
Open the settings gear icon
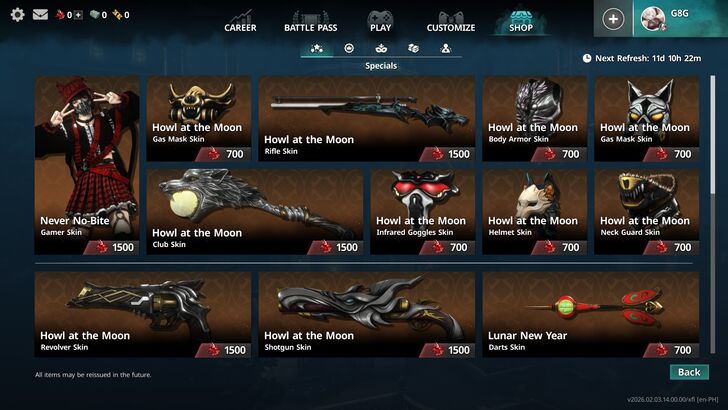tap(18, 15)
